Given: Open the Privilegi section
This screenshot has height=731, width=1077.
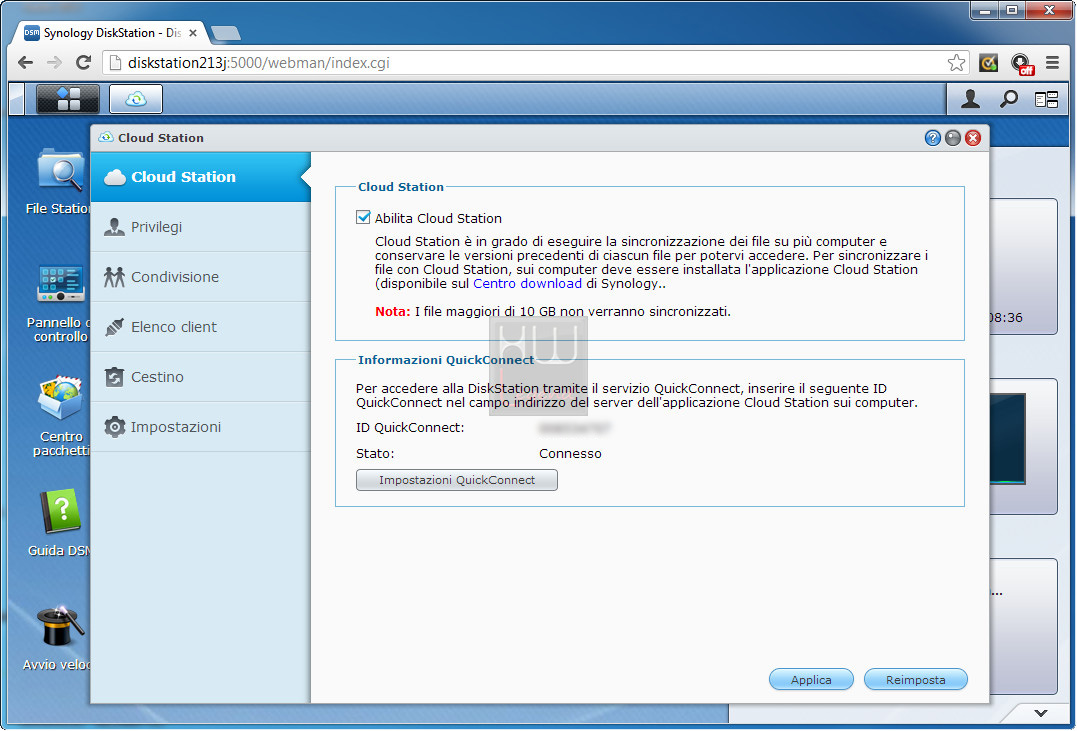Looking at the screenshot, I should 201,227.
